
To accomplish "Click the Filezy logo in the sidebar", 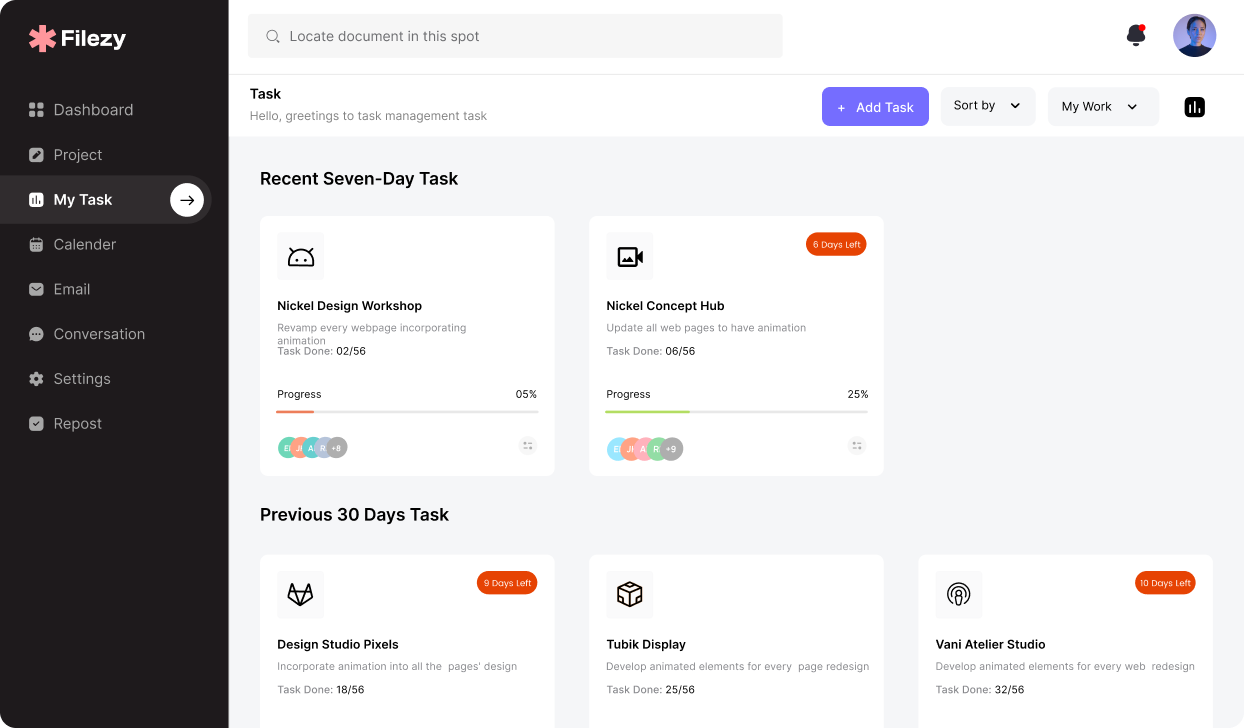I will click(x=78, y=39).
